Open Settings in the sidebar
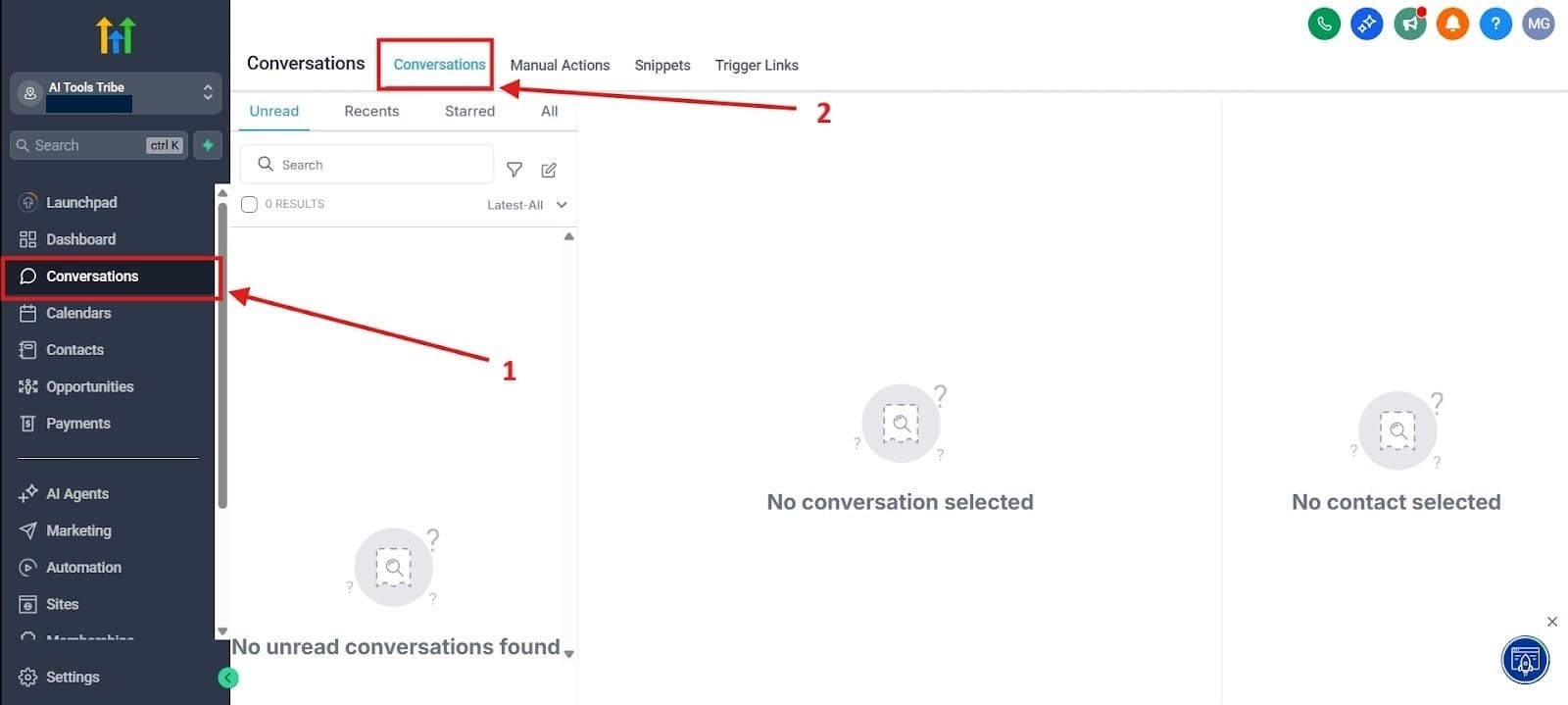Screen dimensions: 1568x705 [x=73, y=677]
